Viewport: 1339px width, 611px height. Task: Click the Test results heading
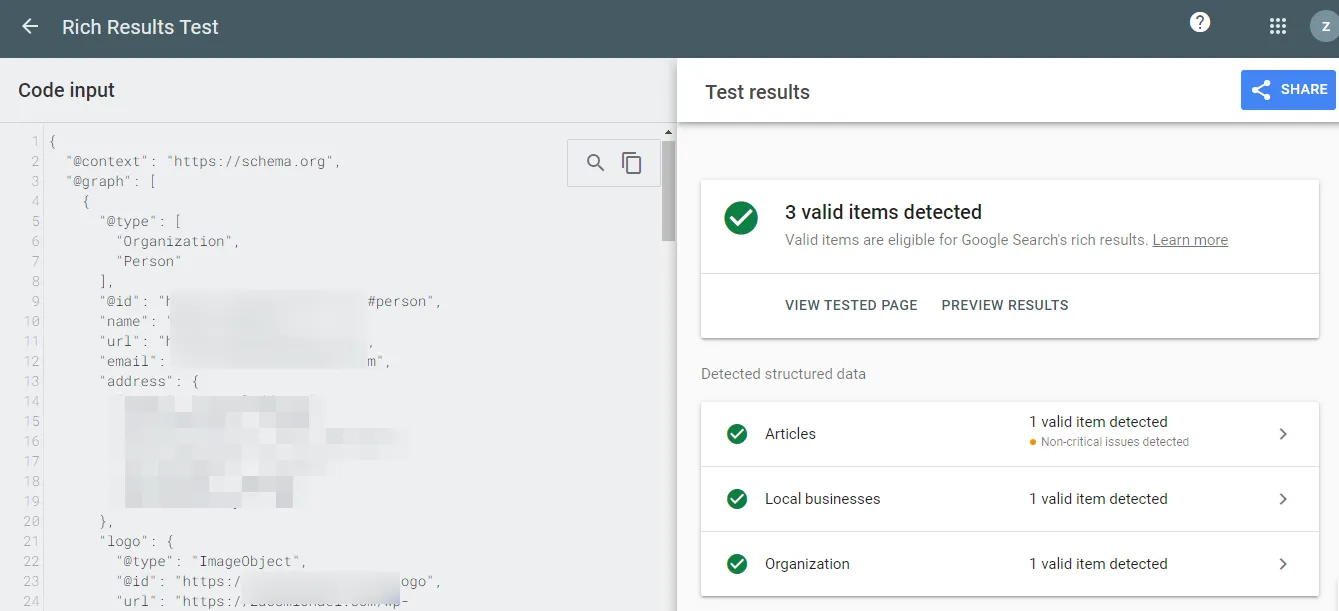[757, 92]
